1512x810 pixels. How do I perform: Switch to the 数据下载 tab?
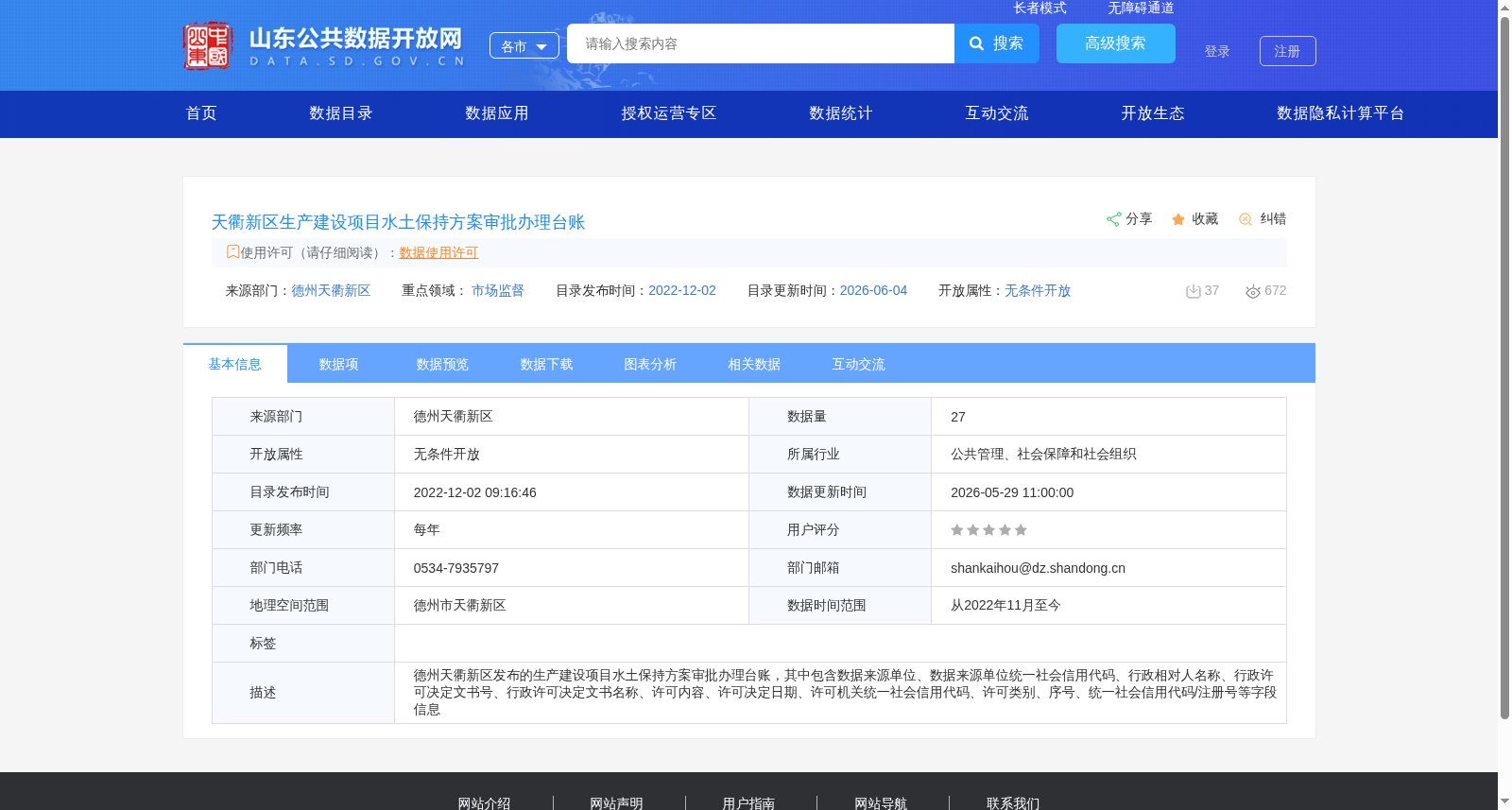547,364
